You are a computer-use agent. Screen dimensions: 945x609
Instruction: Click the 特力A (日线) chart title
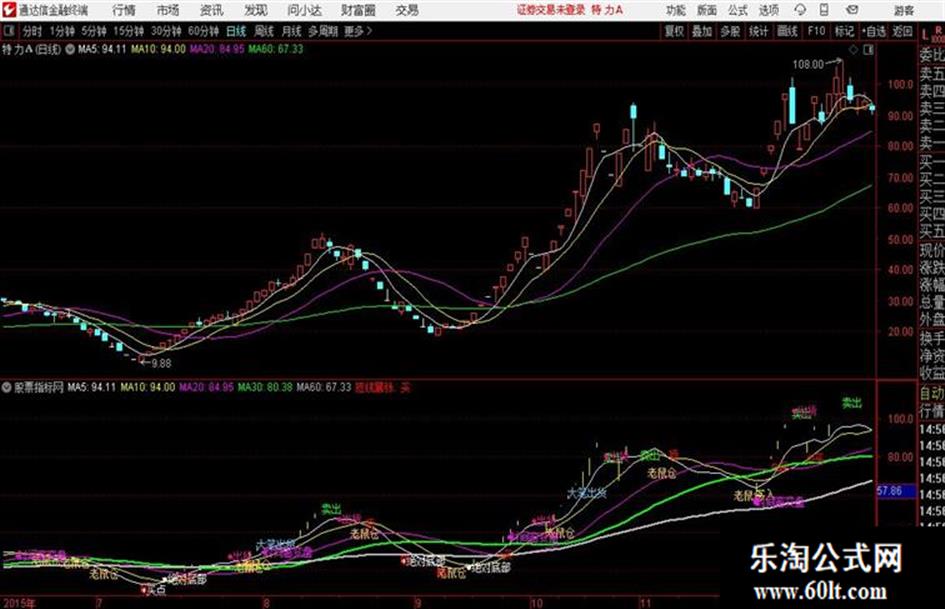pyautogui.click(x=31, y=49)
